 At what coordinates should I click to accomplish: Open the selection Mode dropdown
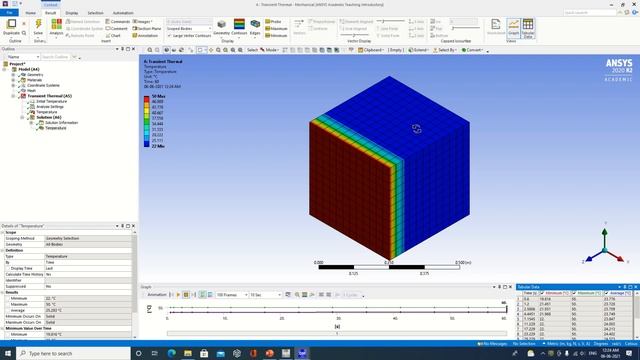pos(269,50)
